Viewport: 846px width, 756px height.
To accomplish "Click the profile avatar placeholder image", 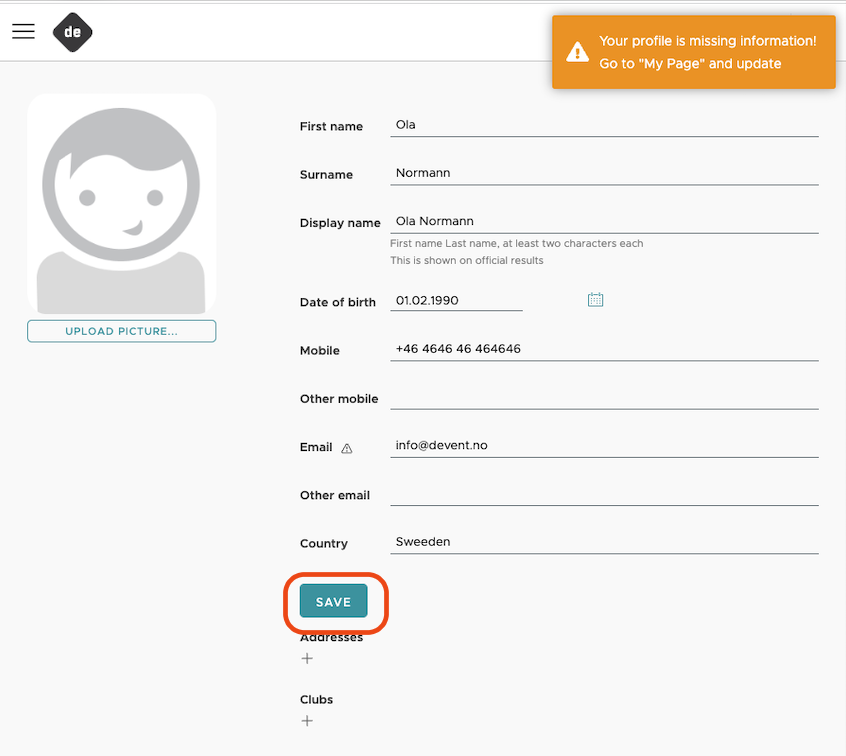I will click(x=121, y=204).
